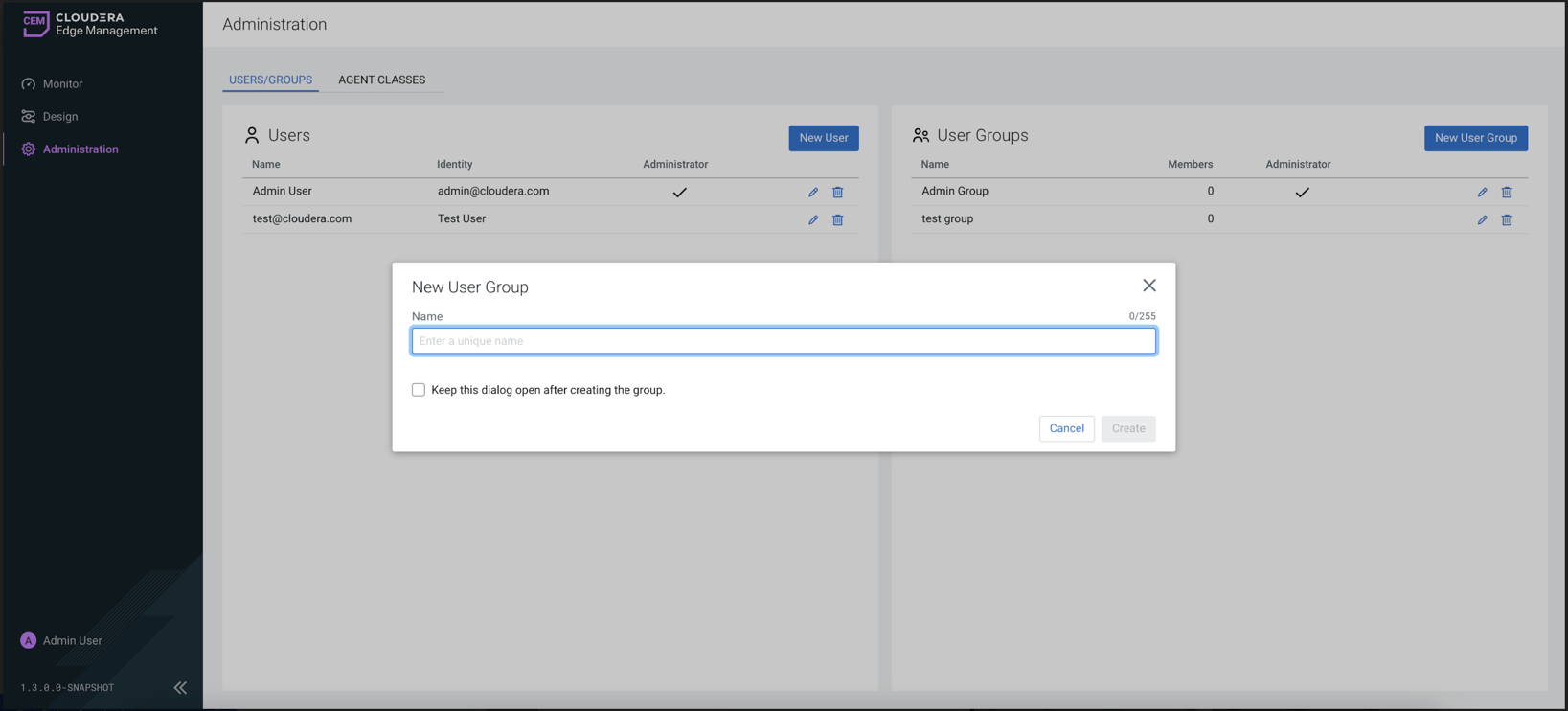Delete the Admin Group entry
The width and height of the screenshot is (1568, 711).
coord(1507,193)
